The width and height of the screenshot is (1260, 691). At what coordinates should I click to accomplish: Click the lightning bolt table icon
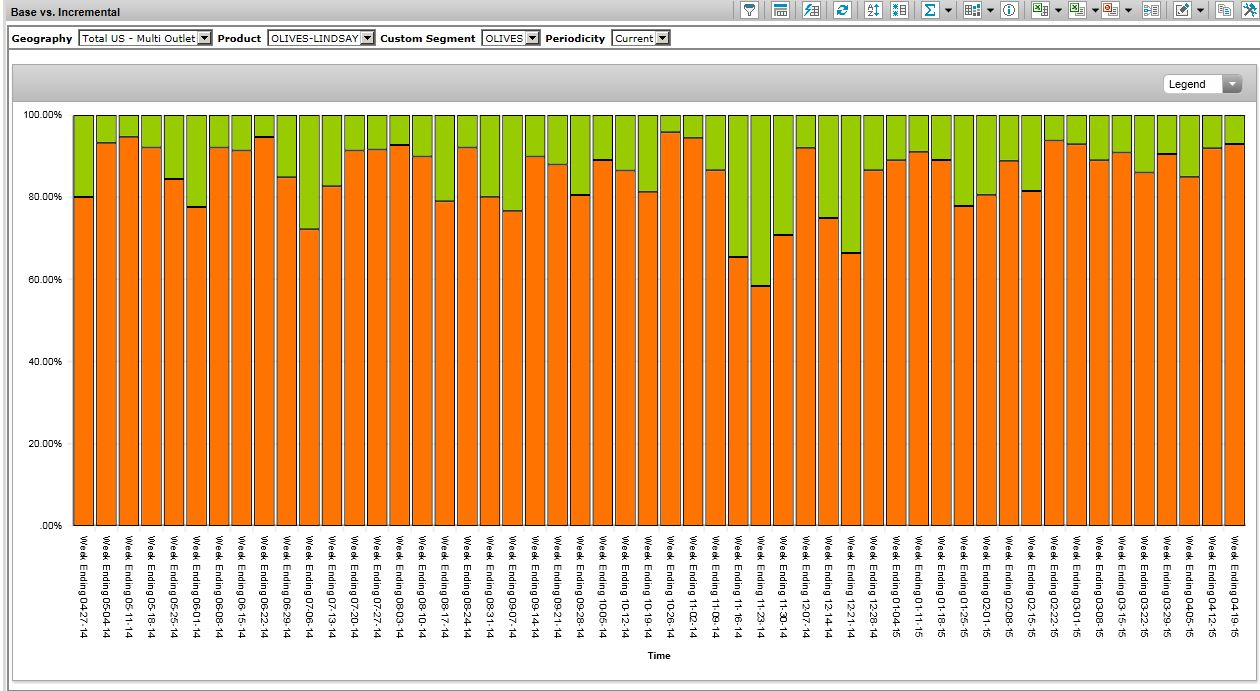point(811,10)
